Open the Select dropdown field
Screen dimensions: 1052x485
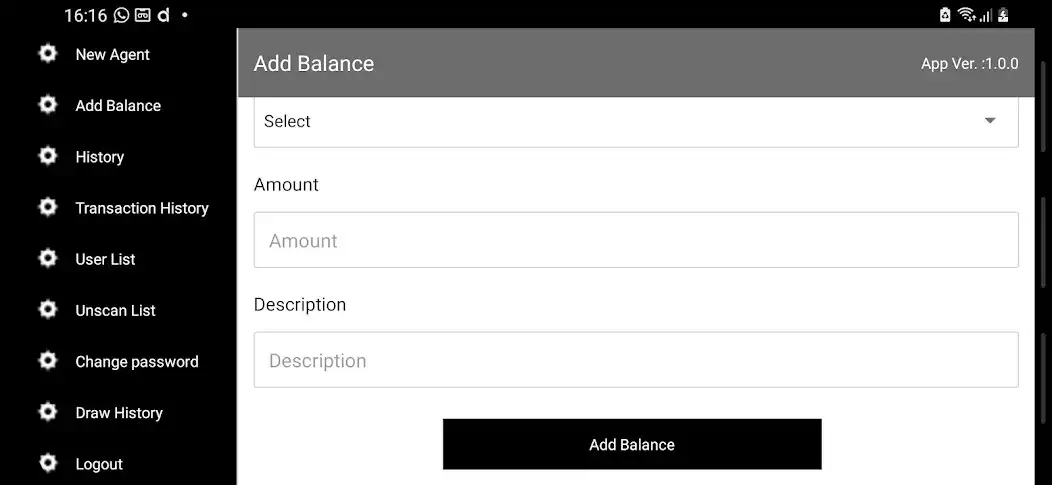click(x=636, y=121)
